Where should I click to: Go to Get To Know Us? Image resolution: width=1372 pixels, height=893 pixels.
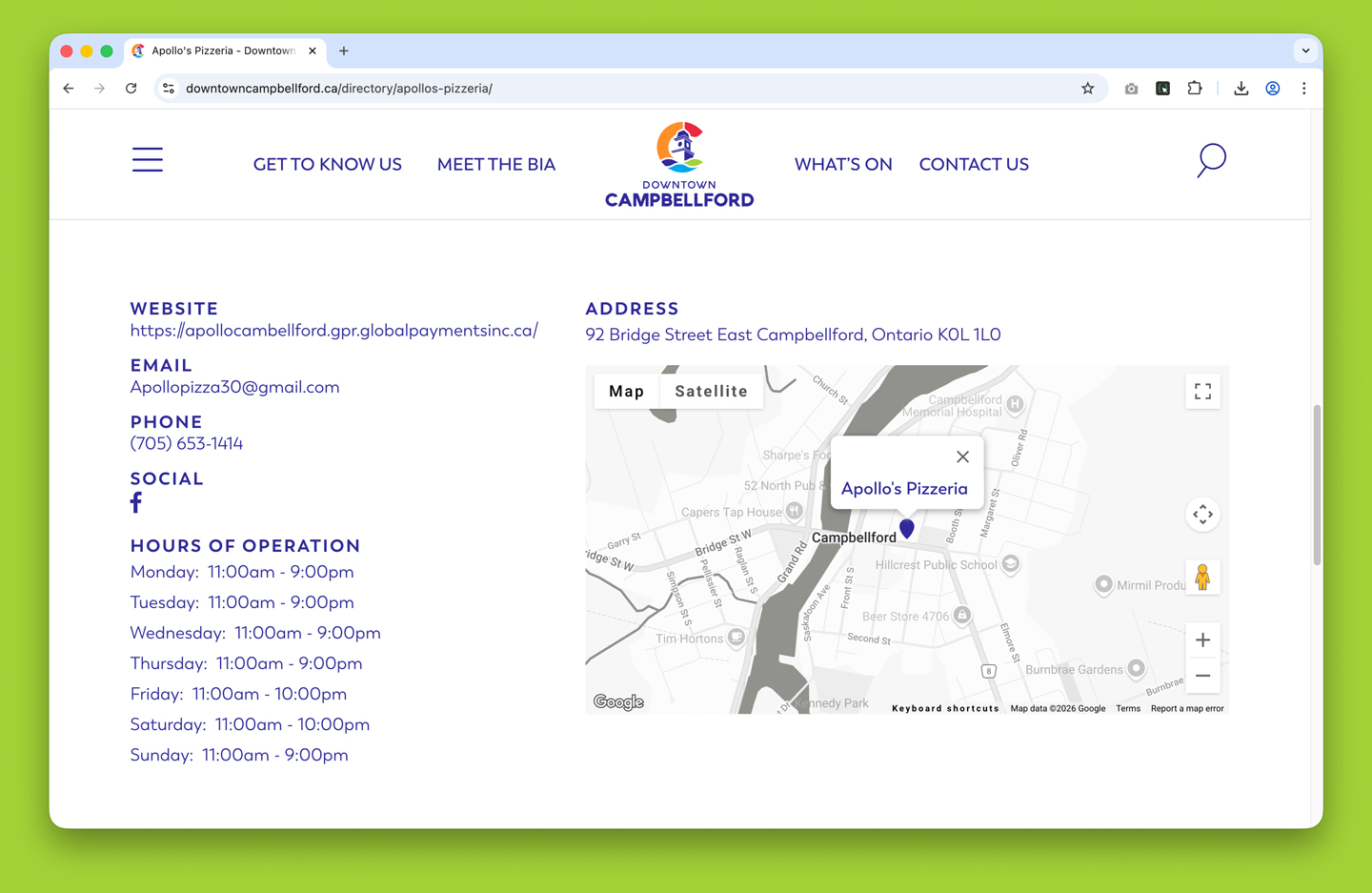click(327, 165)
